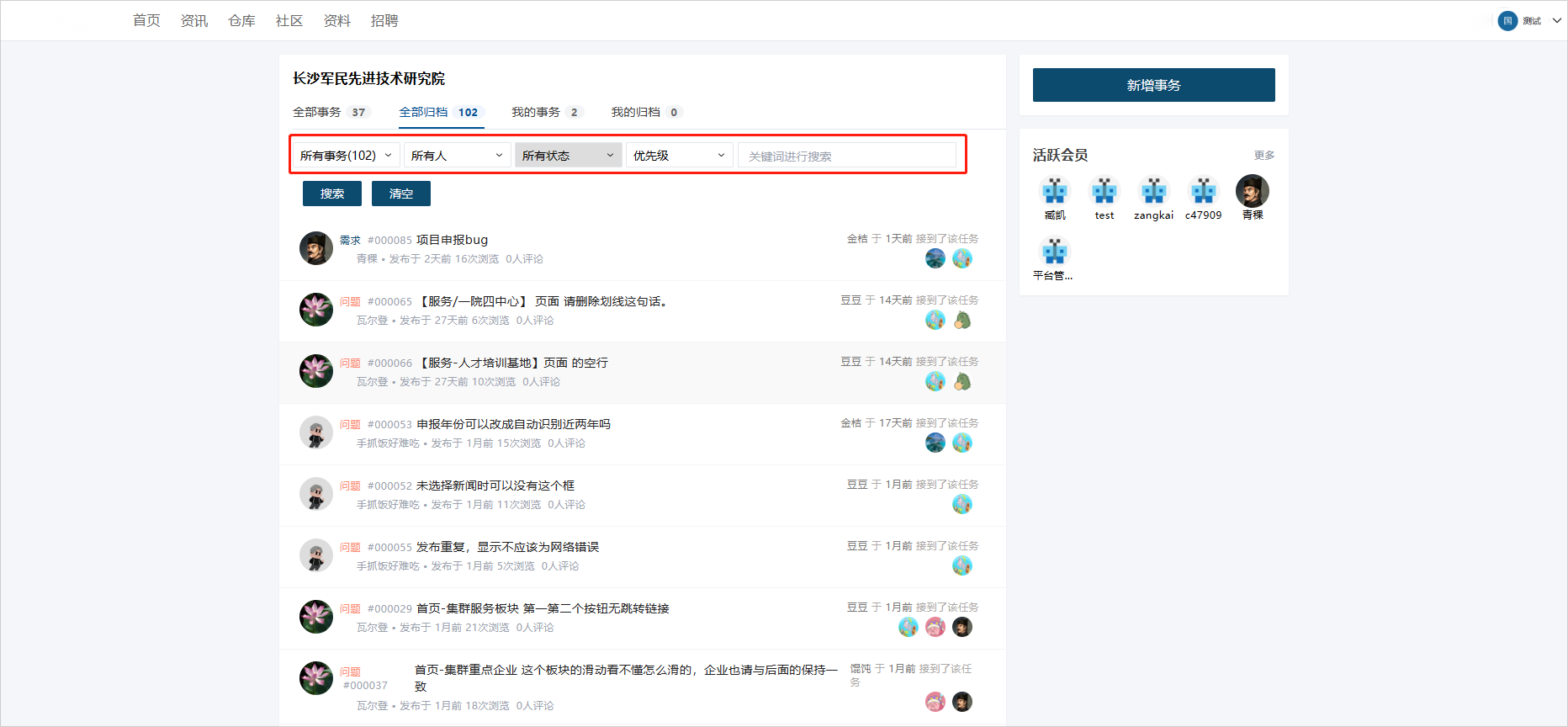Click author avatar of issue #000085
The image size is (1568, 727).
(x=316, y=248)
